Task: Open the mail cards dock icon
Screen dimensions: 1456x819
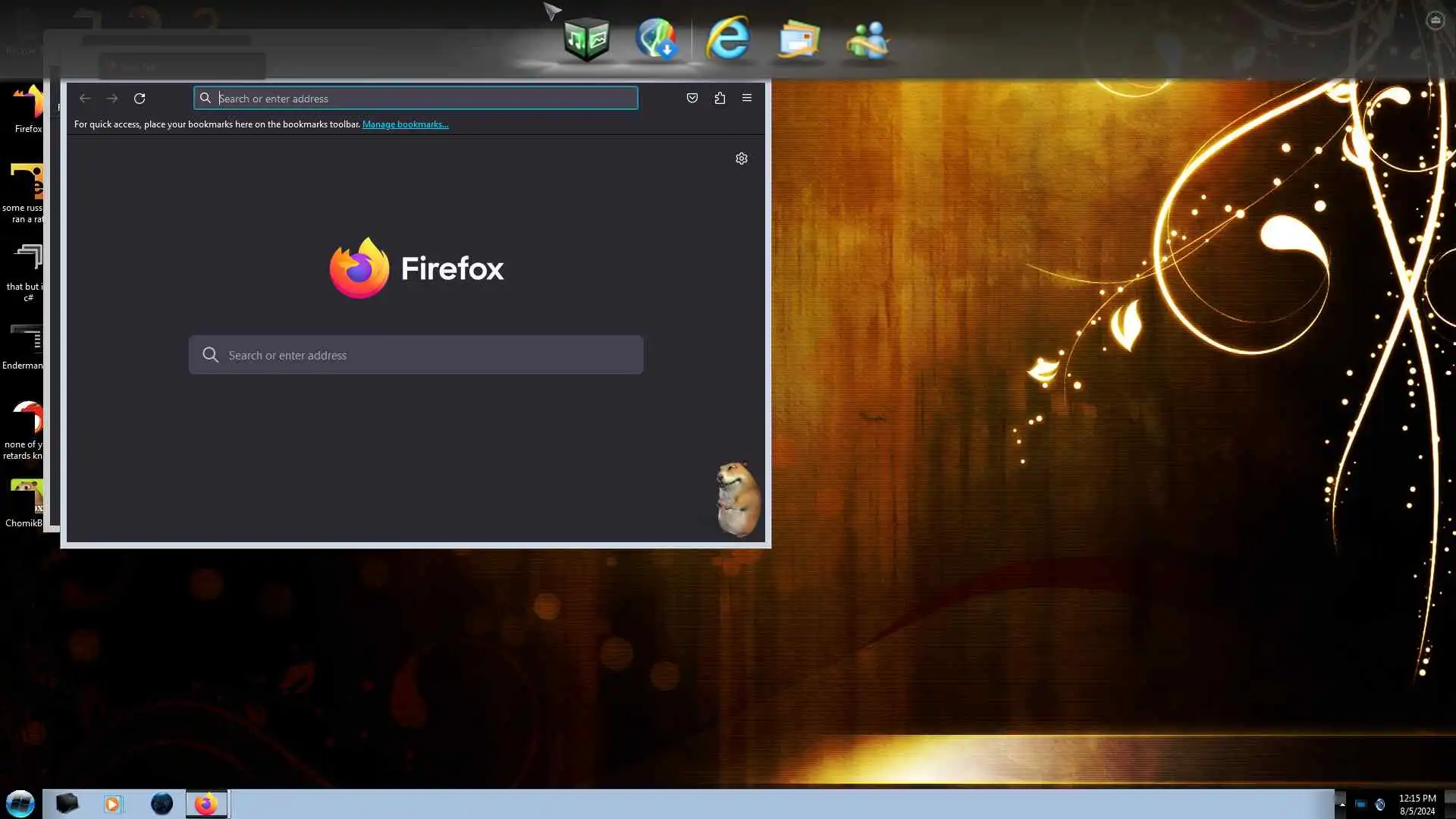Action: tap(799, 39)
